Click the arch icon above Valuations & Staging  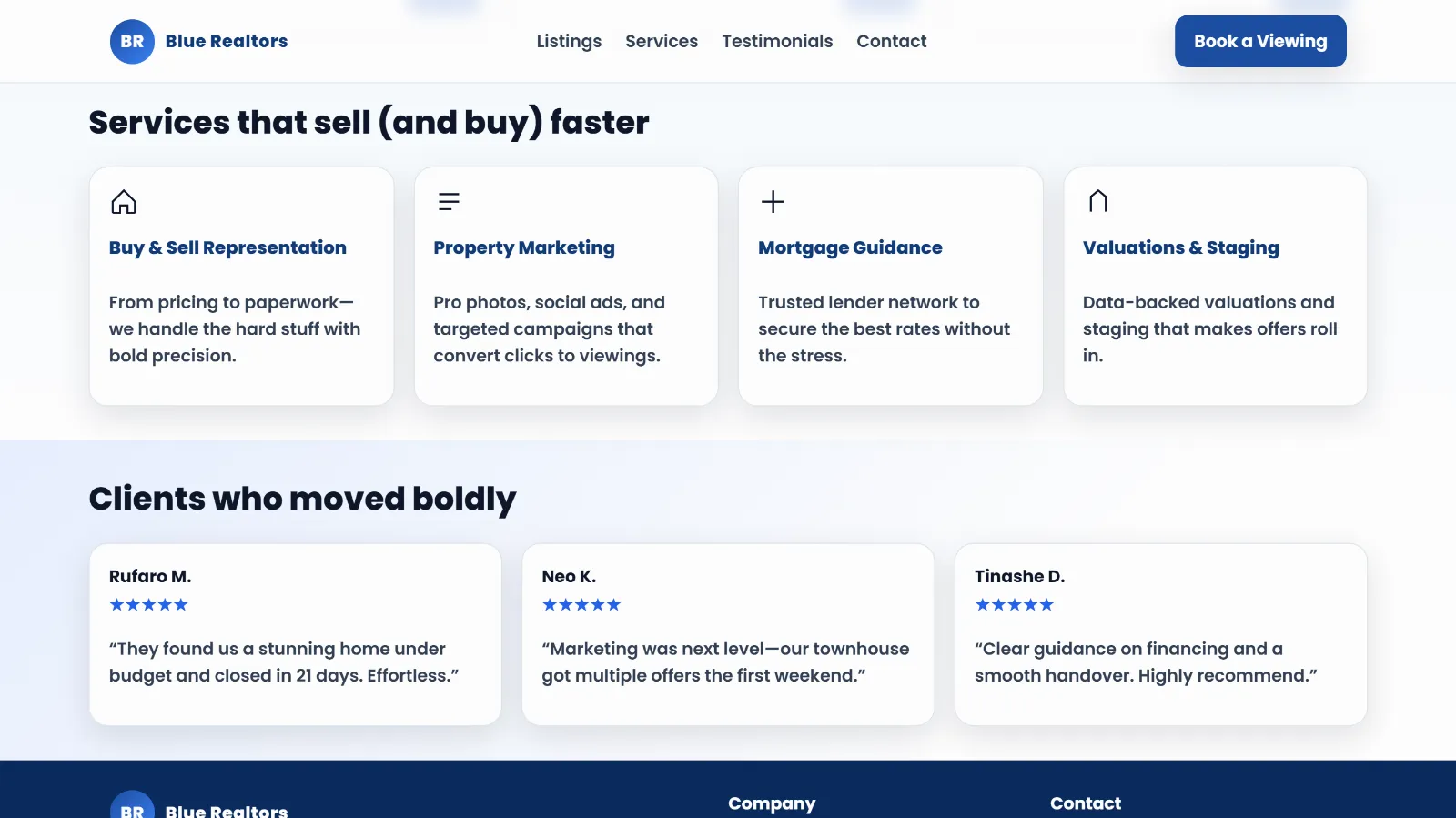(1098, 201)
